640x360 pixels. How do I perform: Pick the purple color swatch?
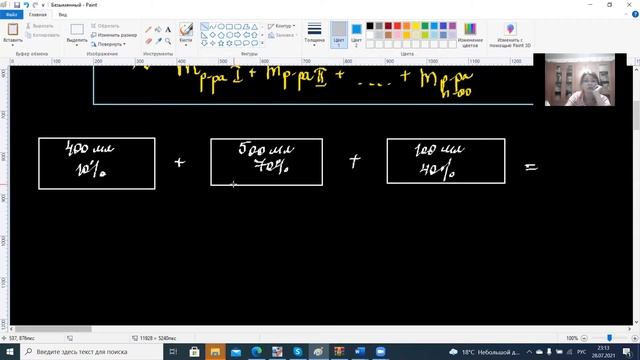click(x=452, y=26)
